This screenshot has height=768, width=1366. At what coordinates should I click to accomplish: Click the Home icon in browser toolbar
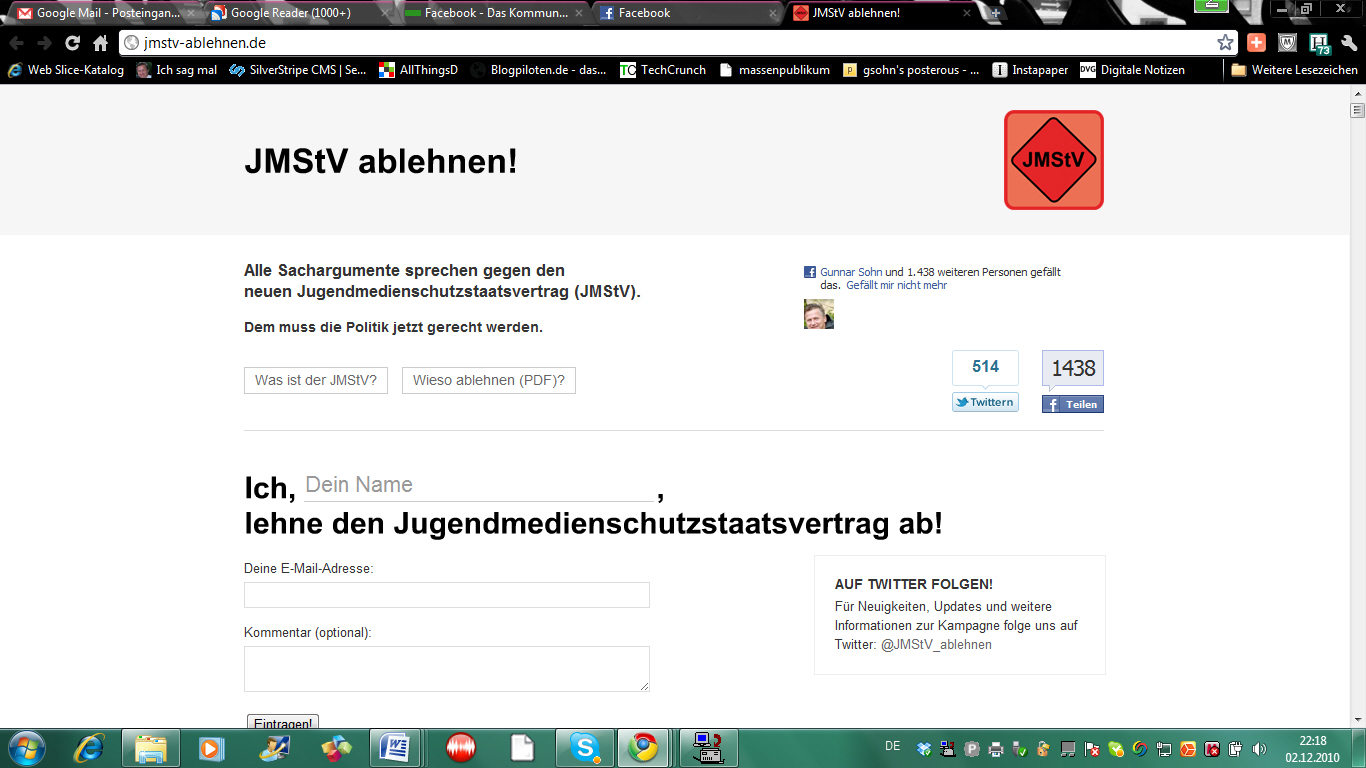(x=100, y=43)
